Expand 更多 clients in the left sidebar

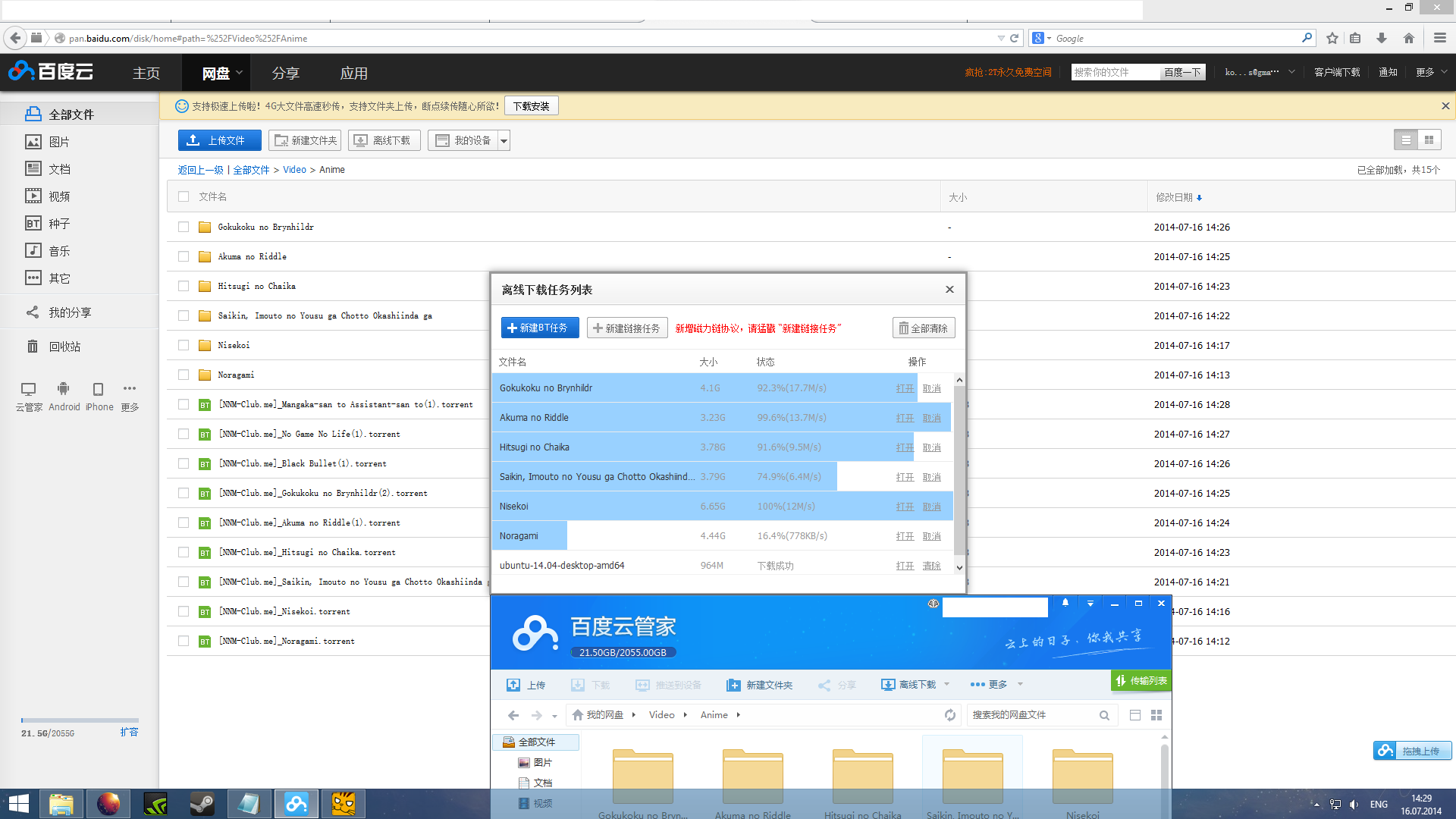(130, 397)
